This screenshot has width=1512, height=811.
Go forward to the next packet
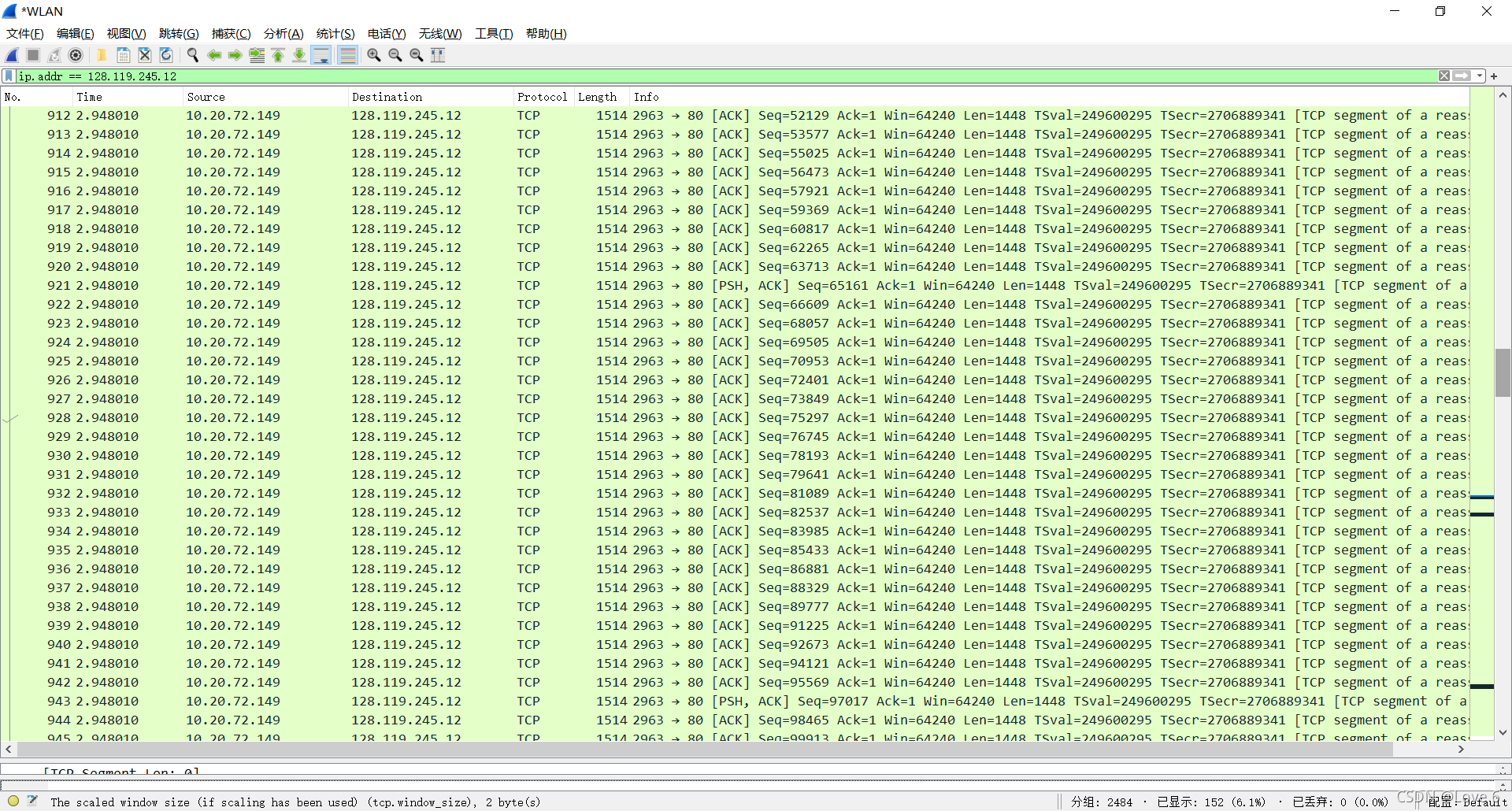point(235,55)
